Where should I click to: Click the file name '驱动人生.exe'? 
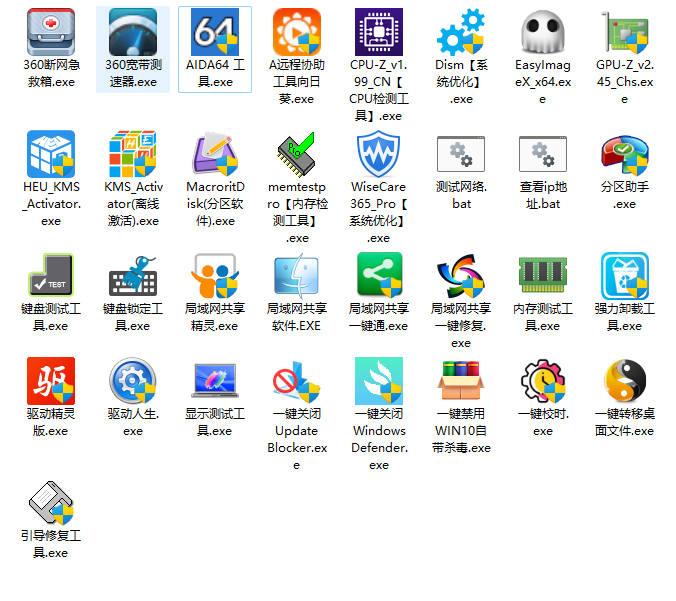[x=133, y=422]
